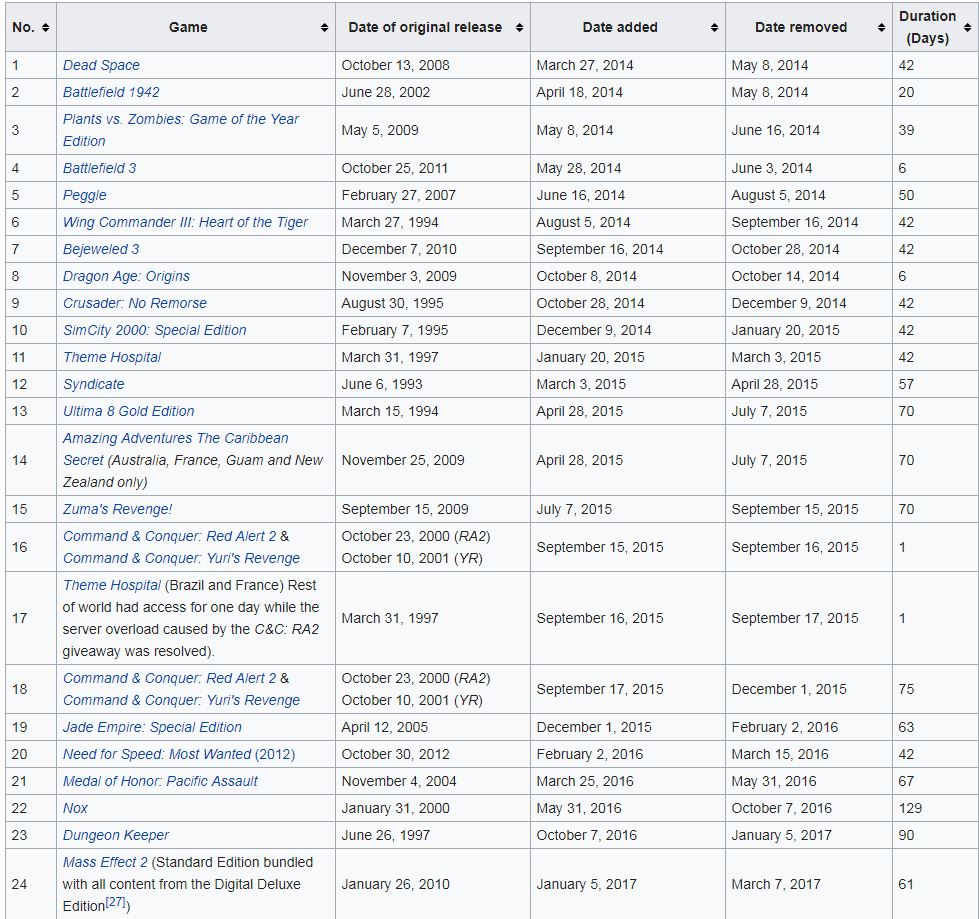Sort by Date removed column arrows
Viewport: 979px width, 919px height.
point(881,28)
